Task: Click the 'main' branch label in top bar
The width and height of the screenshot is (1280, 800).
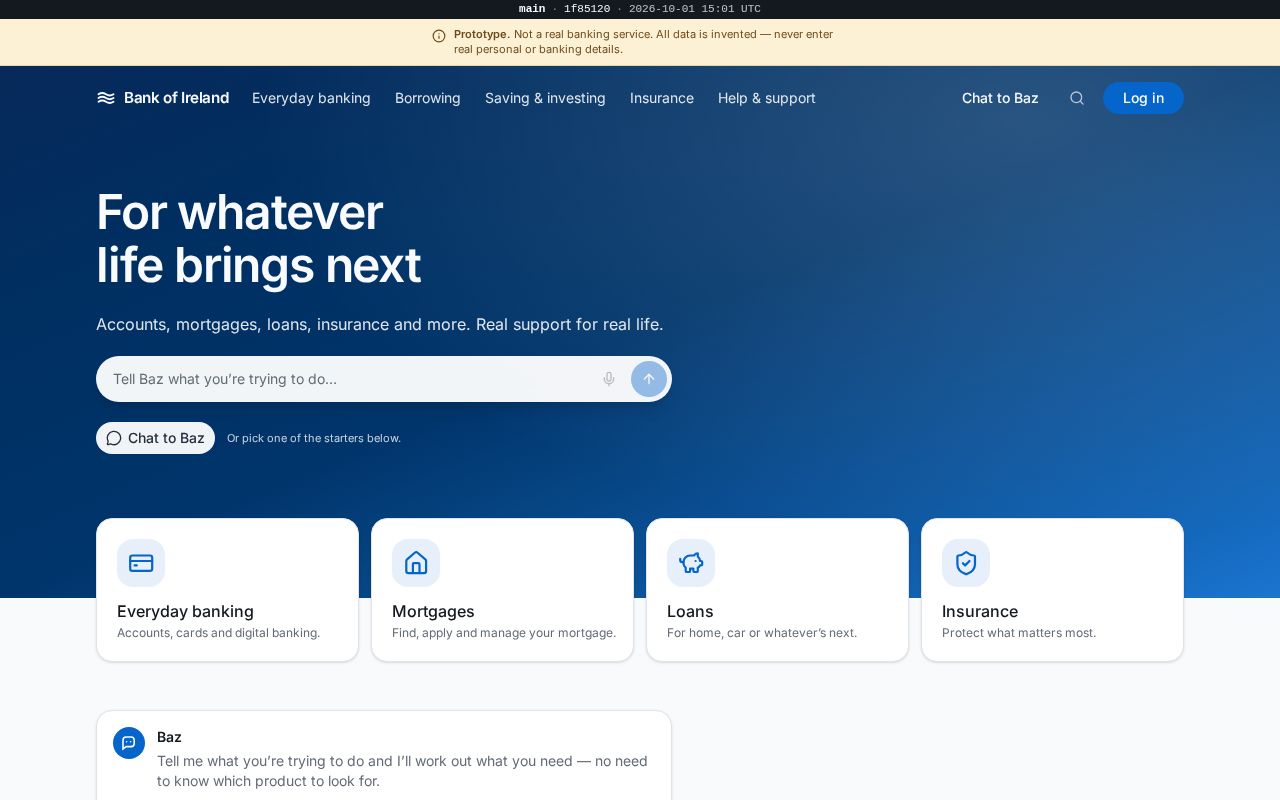Action: (x=532, y=9)
